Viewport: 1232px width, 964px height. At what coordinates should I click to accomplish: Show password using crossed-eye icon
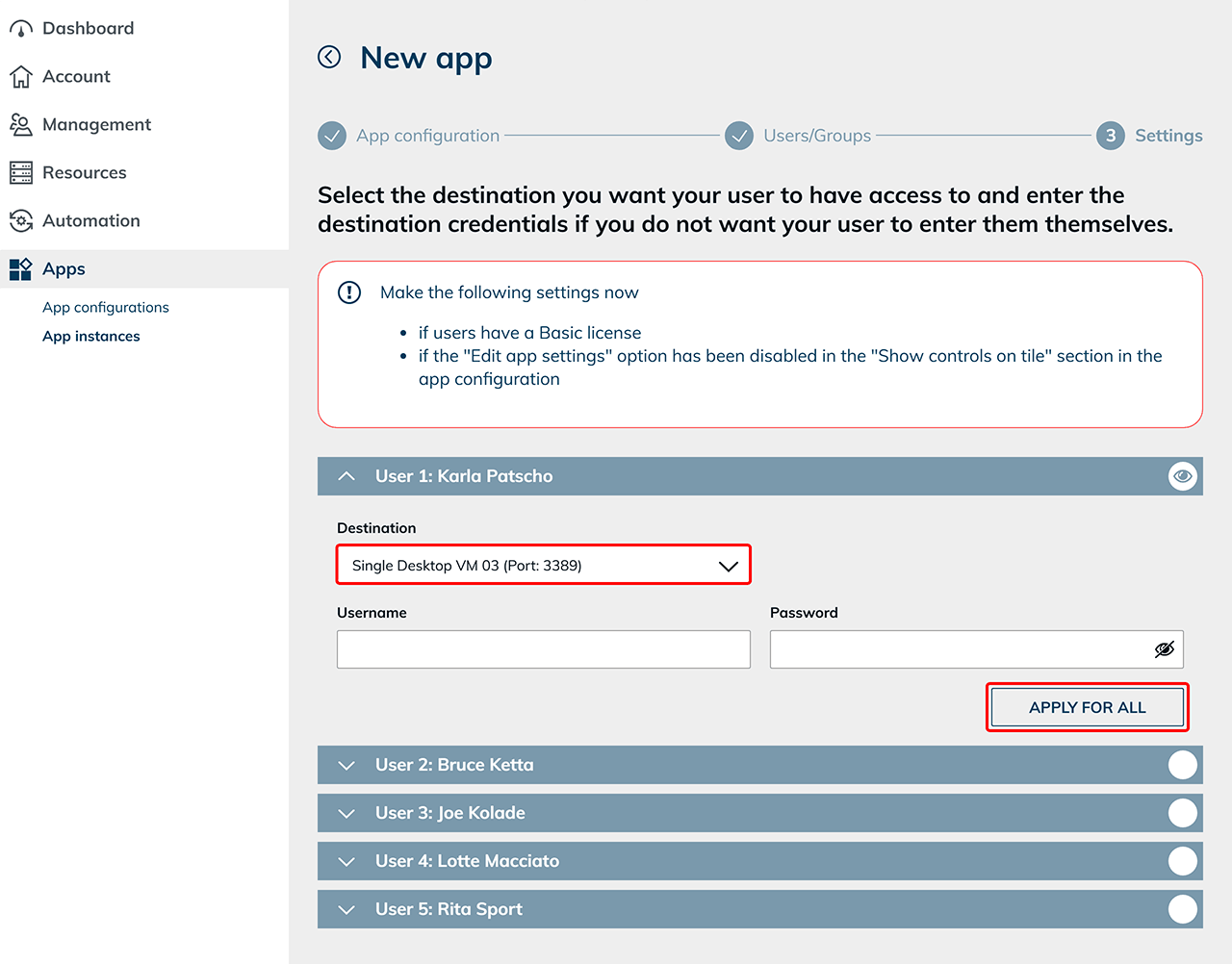pos(1164,649)
